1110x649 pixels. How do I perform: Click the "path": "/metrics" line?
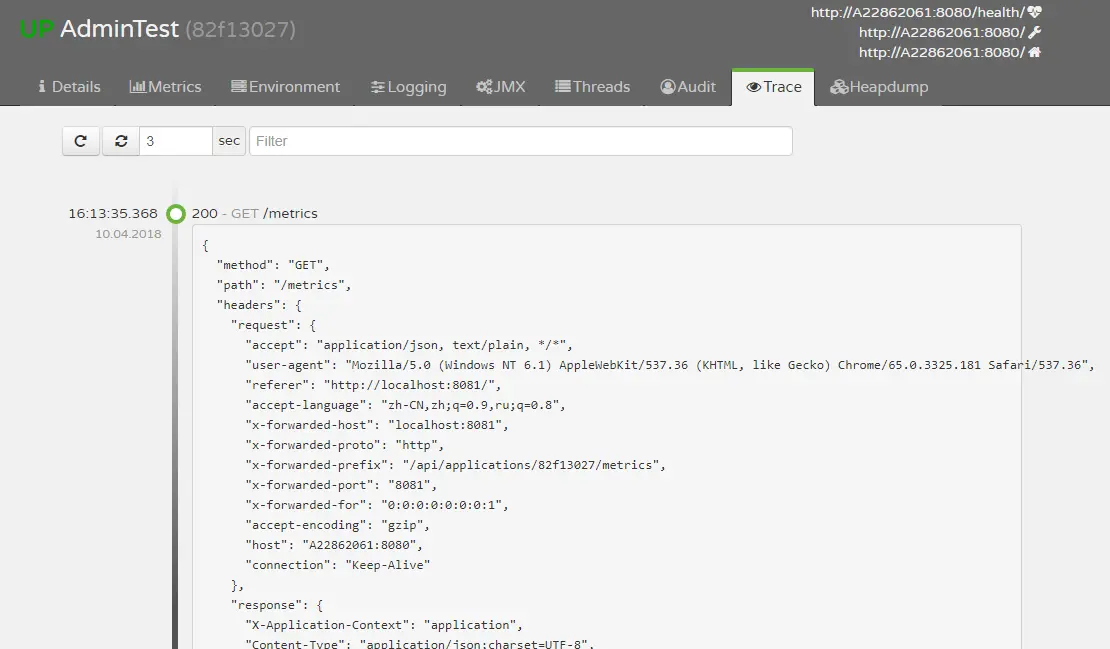[284, 285]
